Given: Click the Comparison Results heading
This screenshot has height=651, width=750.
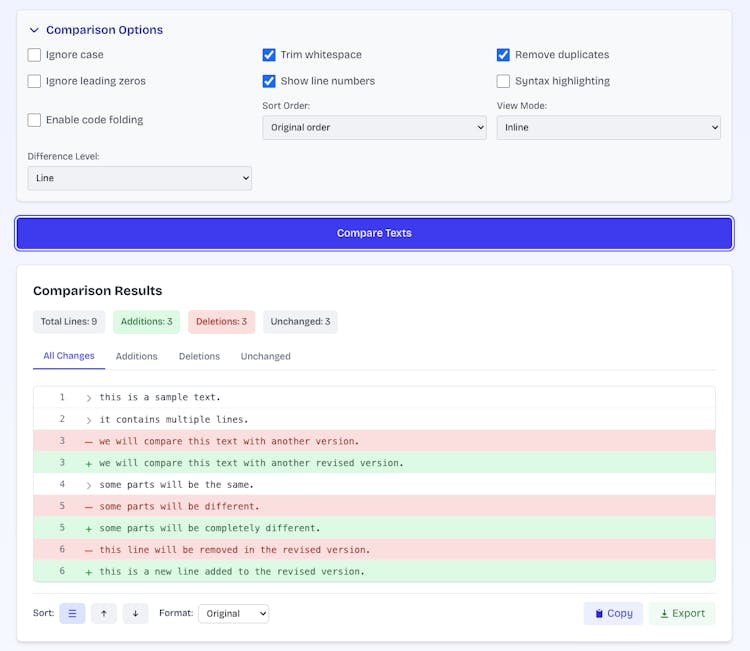Looking at the screenshot, I should [98, 291].
